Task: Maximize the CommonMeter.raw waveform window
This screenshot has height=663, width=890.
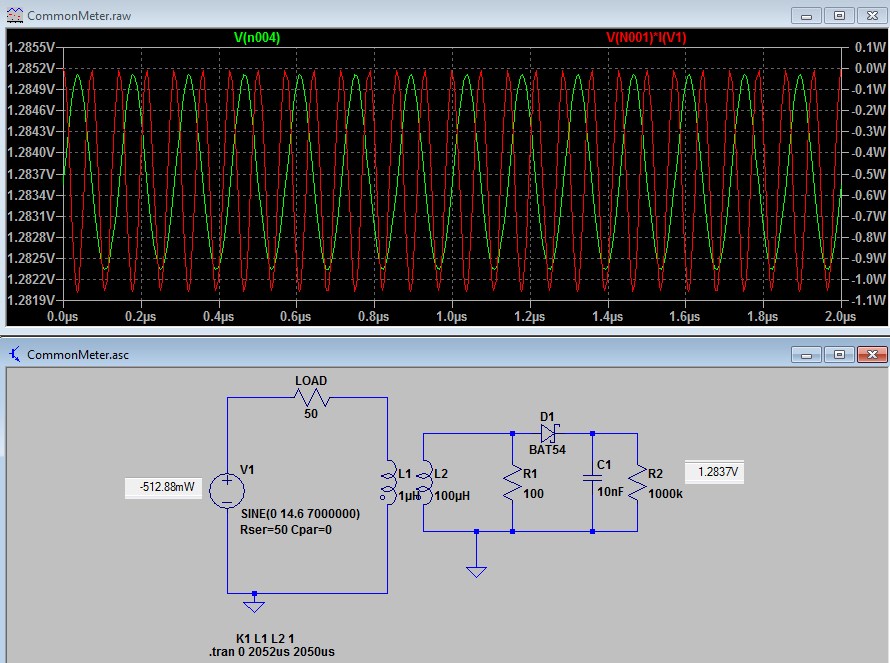Action: click(839, 16)
